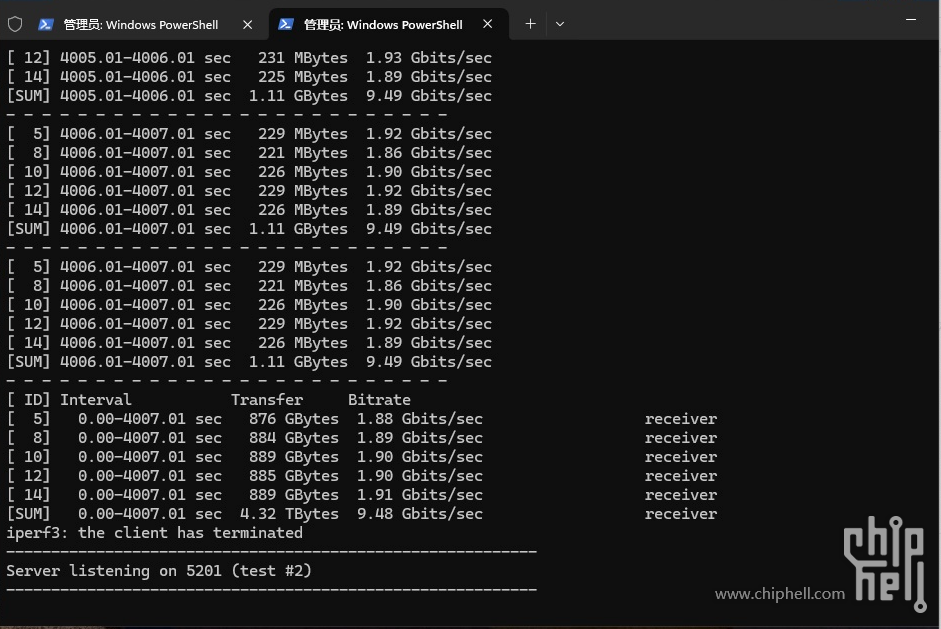Image resolution: width=941 pixels, height=629 pixels.
Task: Click the chiphell logo watermark
Action: [x=885, y=560]
